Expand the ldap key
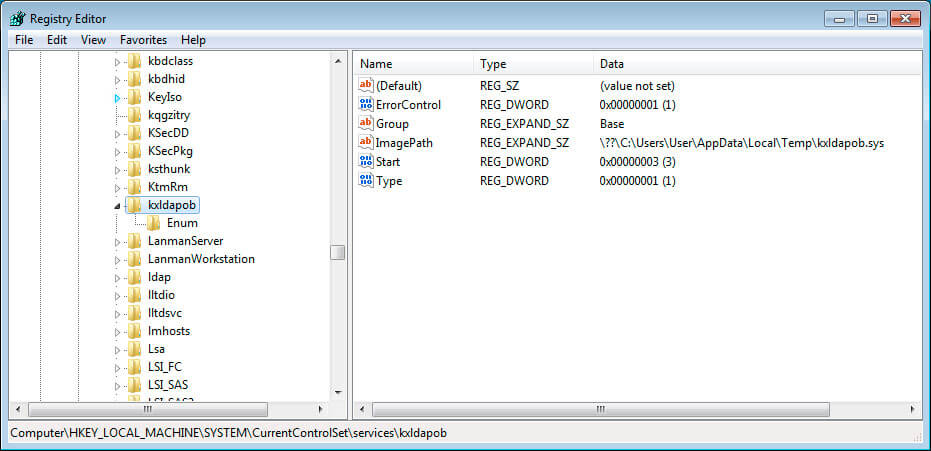The width and height of the screenshot is (931, 451). pyautogui.click(x=117, y=278)
